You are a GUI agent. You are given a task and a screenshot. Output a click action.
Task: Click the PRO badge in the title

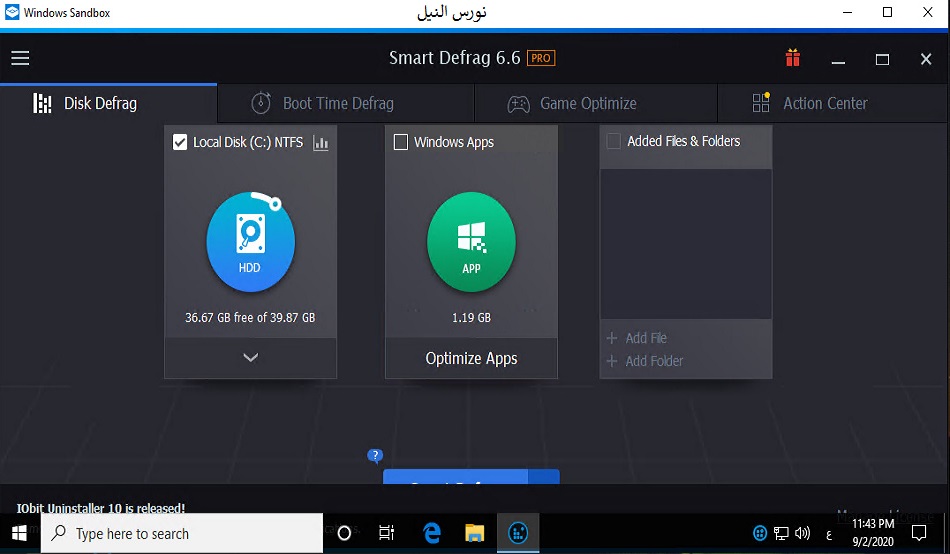(x=541, y=58)
